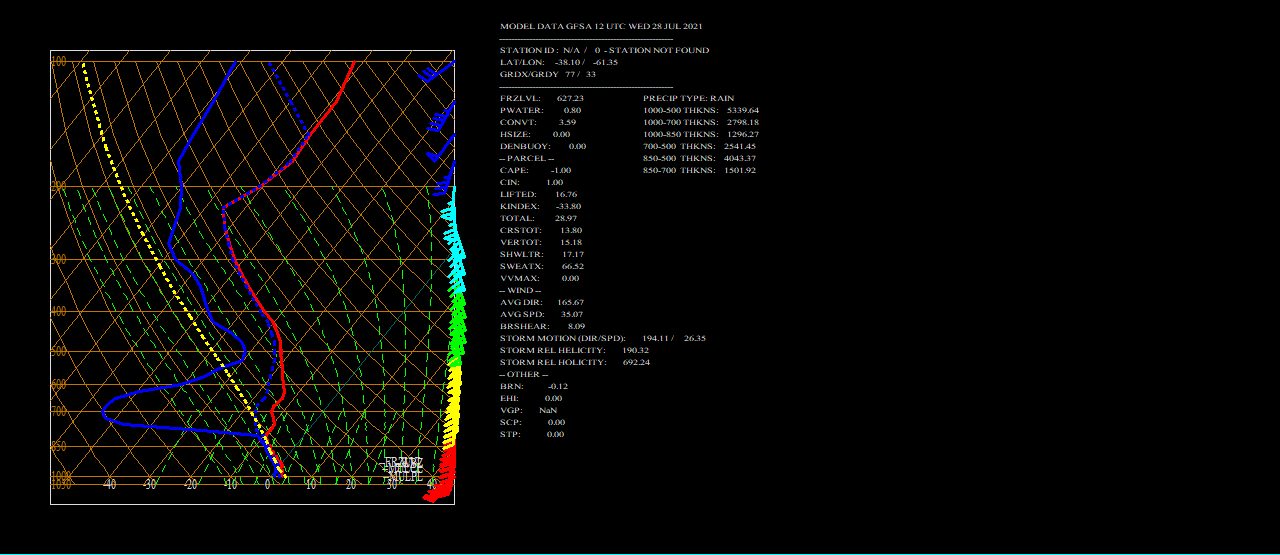The image size is (1280, 555).
Task: Click the TOTAL 28.97 row
Action: (538, 218)
